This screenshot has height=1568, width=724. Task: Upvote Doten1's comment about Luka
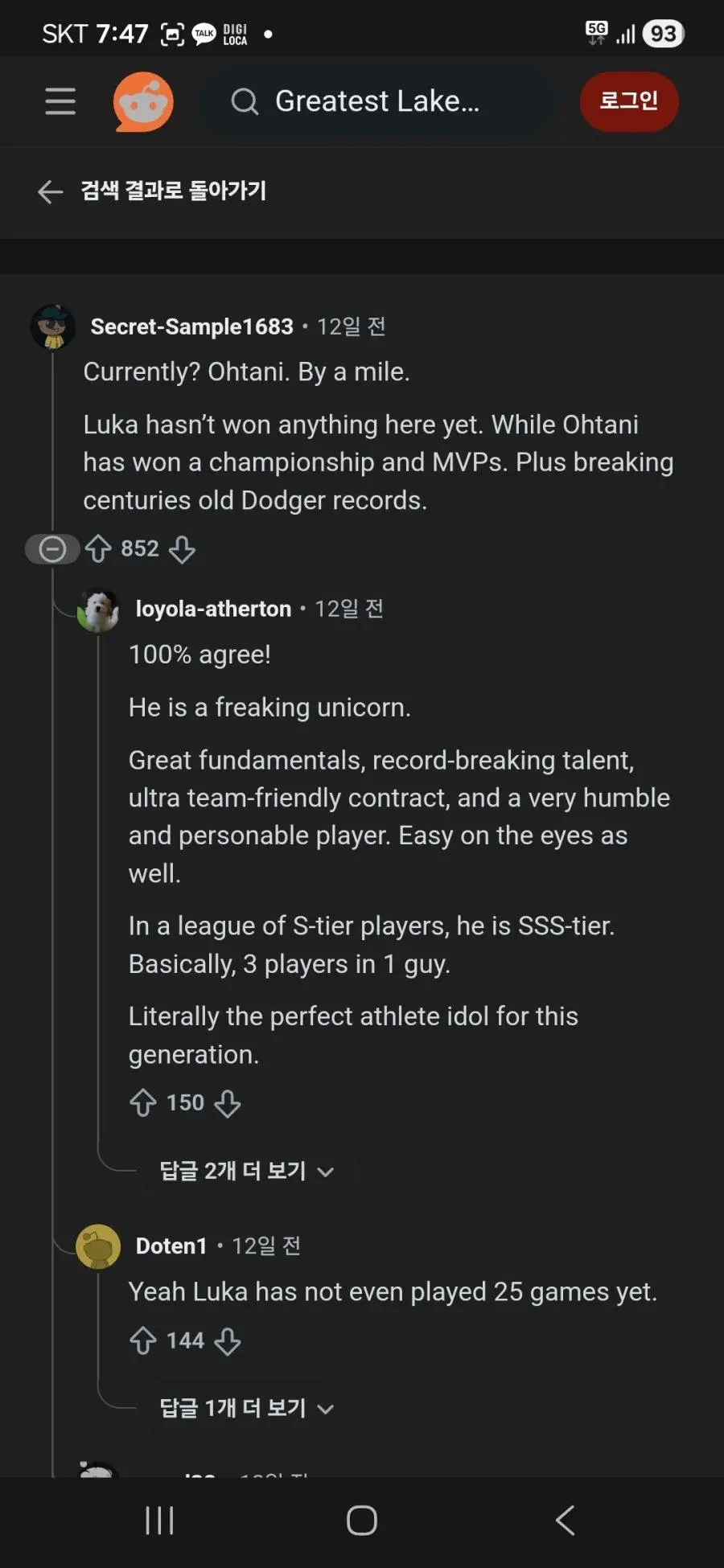pyautogui.click(x=143, y=1340)
